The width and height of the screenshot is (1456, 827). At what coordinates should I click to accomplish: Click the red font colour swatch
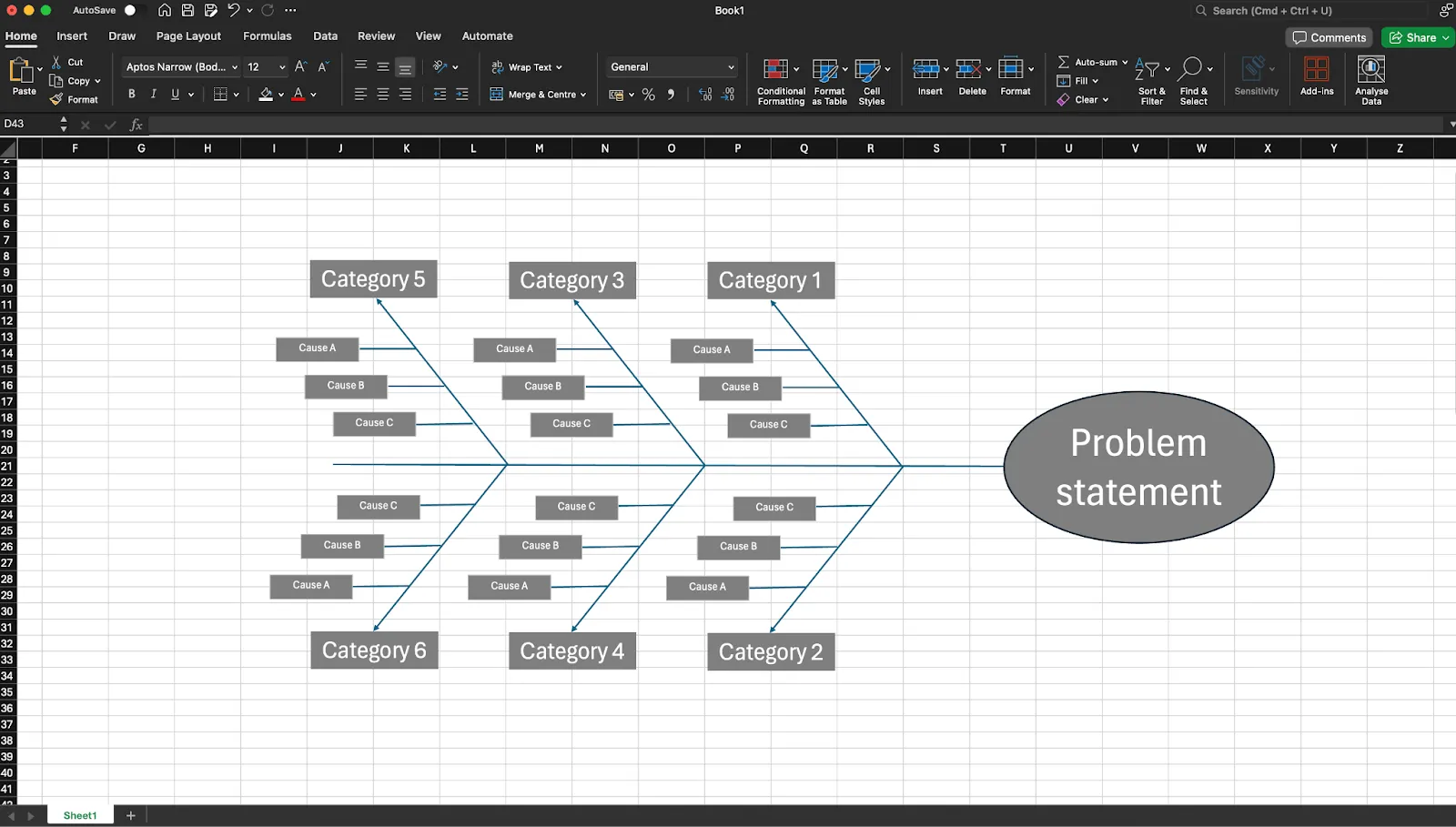[x=298, y=94]
